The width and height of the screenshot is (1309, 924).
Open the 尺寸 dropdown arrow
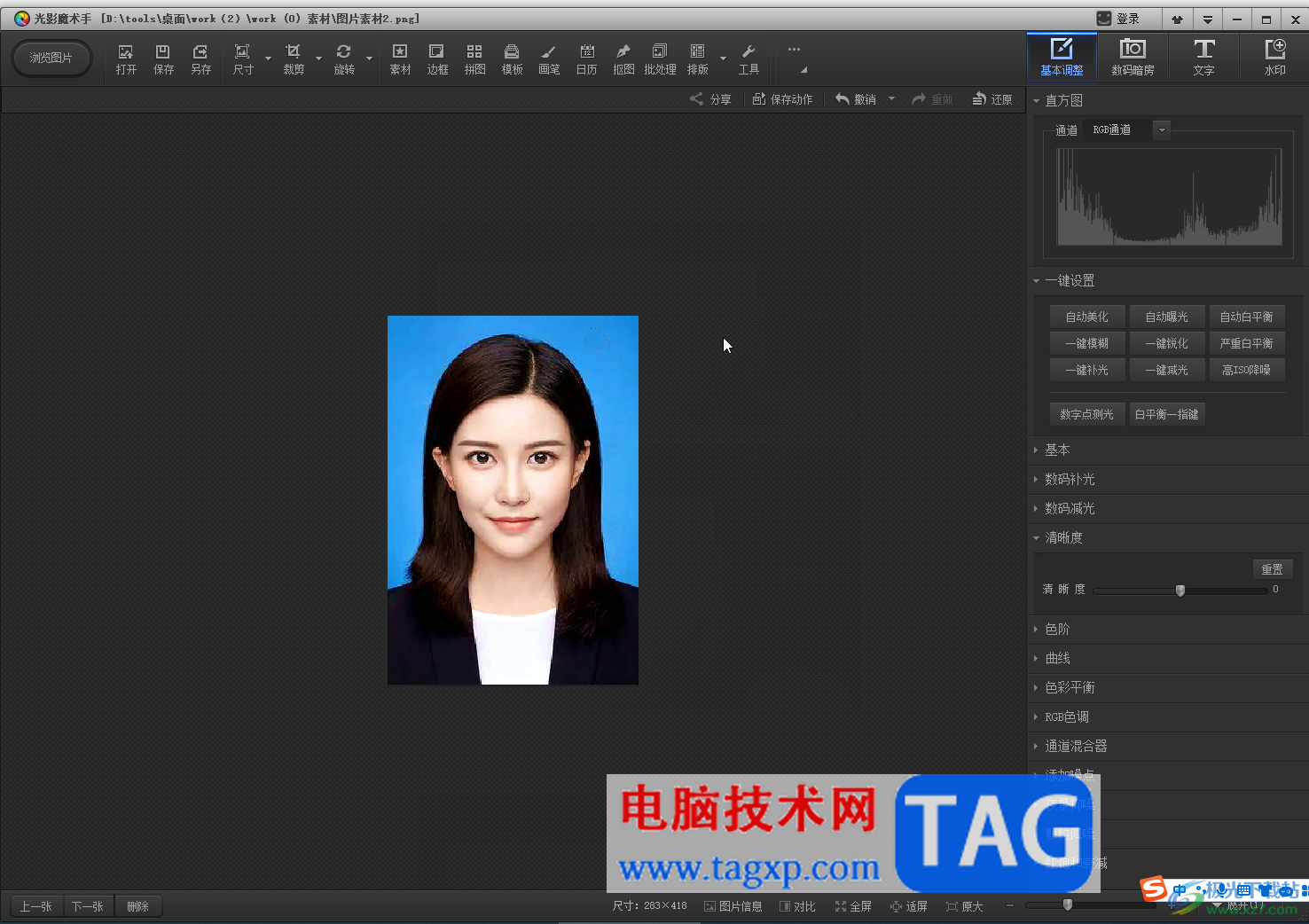pos(268,59)
